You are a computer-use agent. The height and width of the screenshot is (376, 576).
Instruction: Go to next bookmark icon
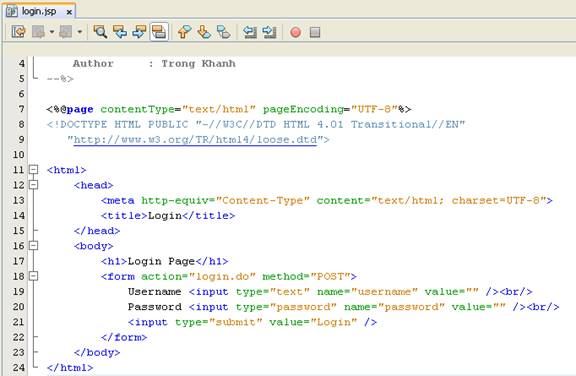[x=204, y=32]
